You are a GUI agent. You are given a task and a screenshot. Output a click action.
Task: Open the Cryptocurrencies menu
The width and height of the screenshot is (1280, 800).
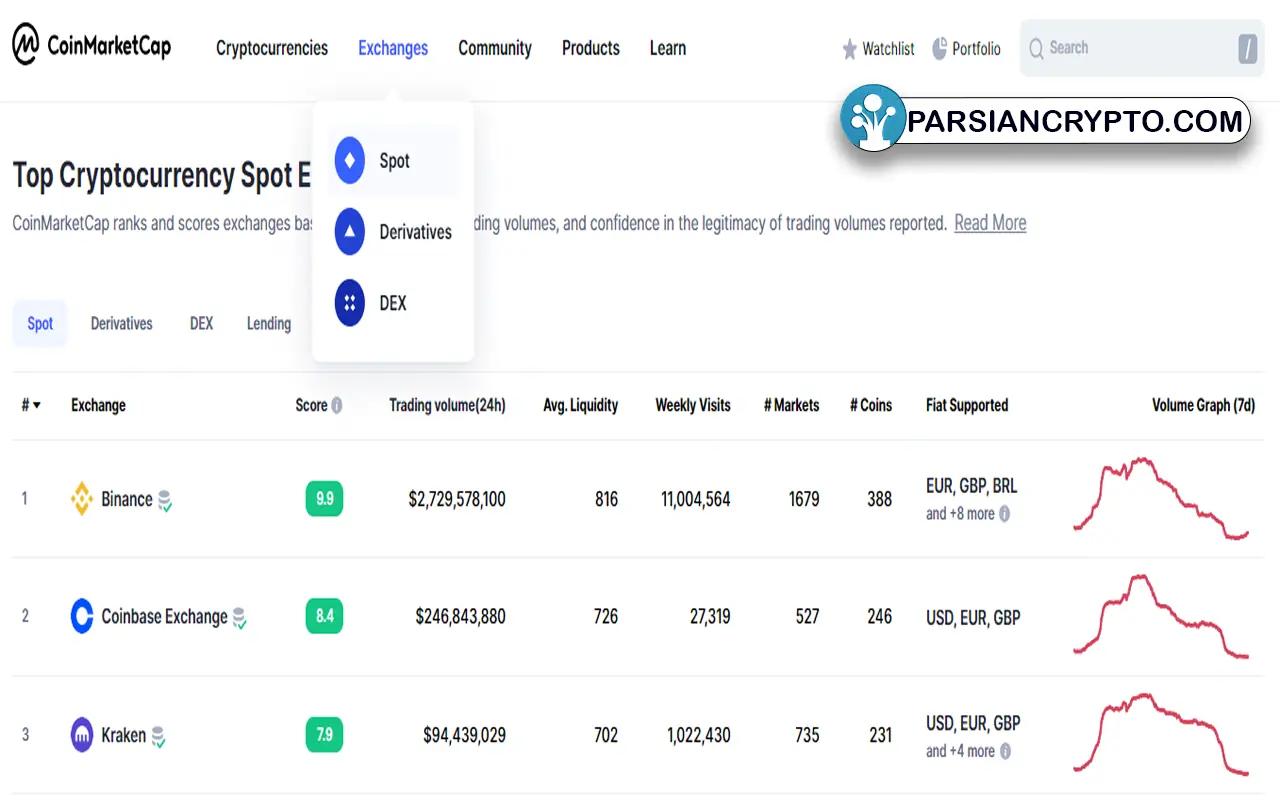pos(272,48)
